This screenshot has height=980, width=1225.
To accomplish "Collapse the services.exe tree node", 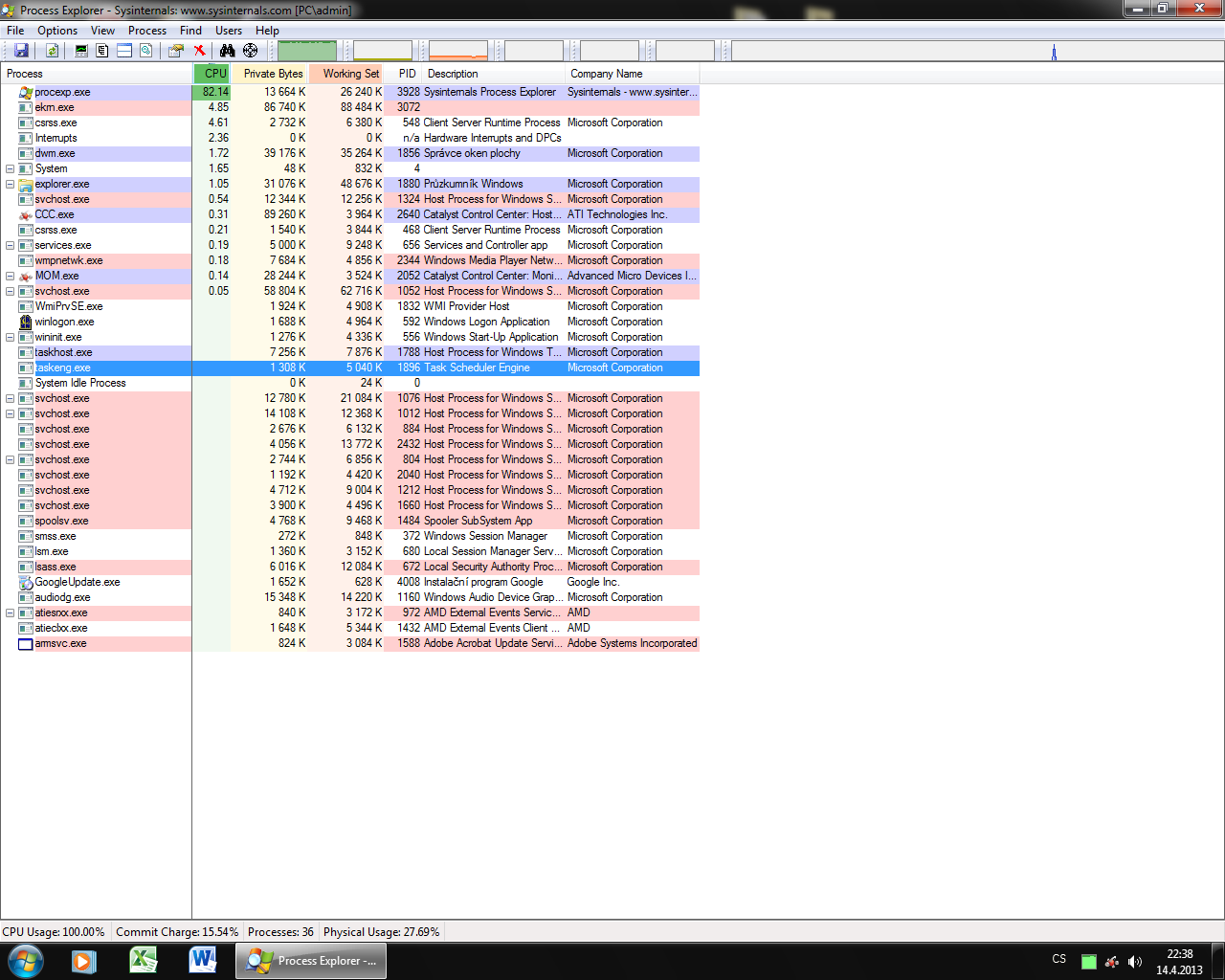I will coord(10,245).
